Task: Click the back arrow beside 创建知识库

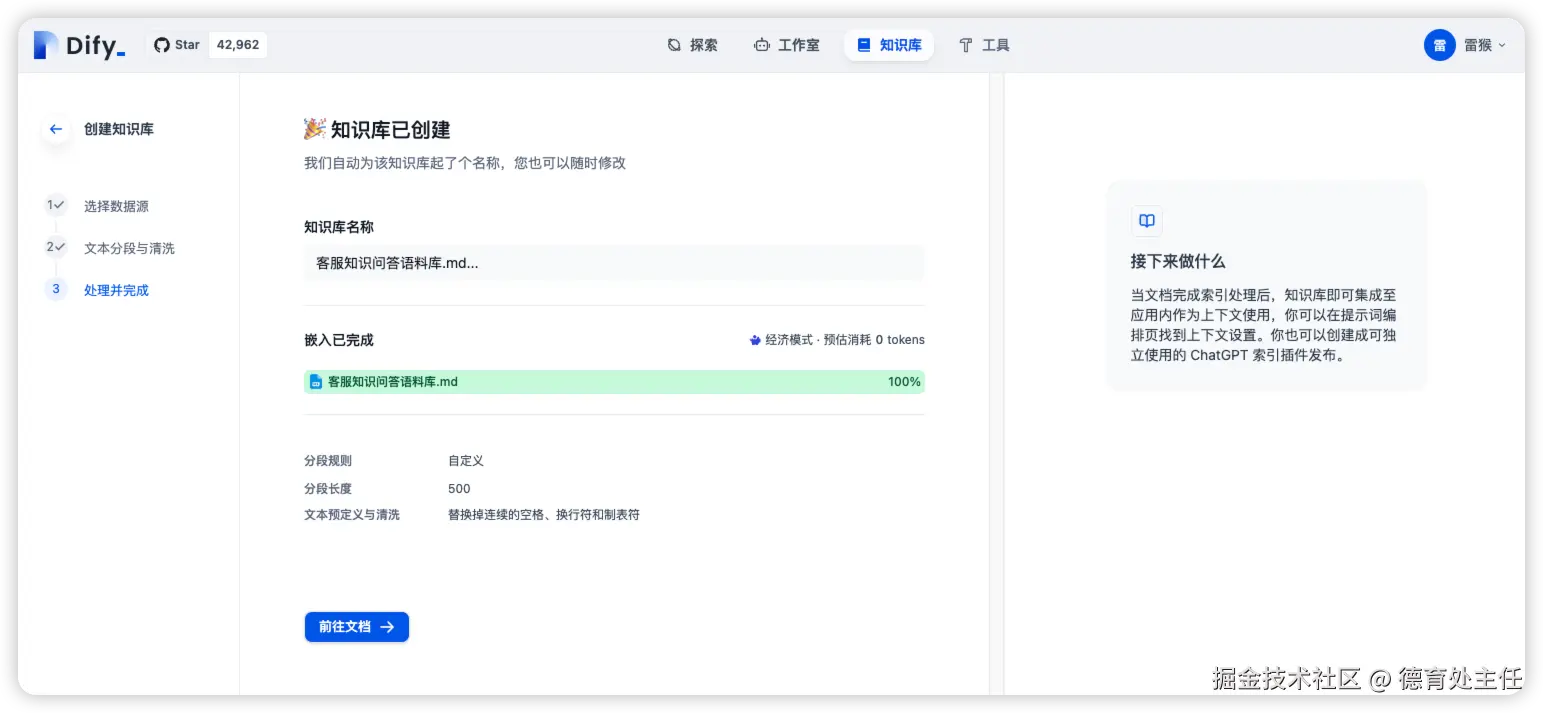Action: pos(55,129)
